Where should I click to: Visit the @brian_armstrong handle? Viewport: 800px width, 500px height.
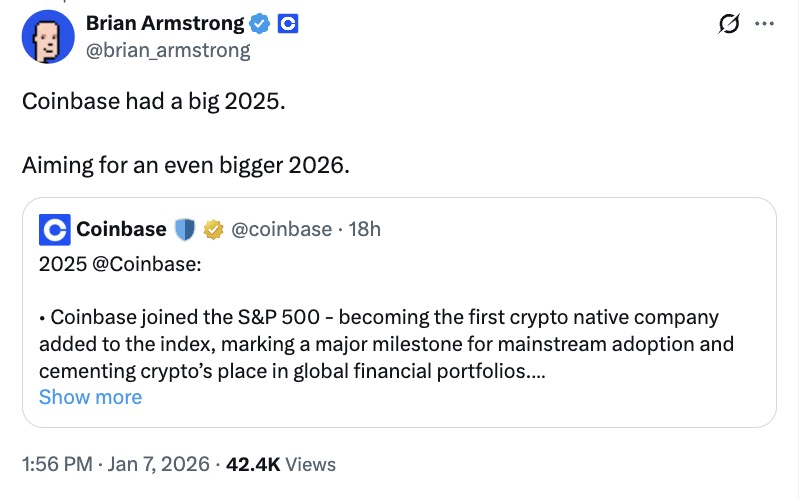168,49
